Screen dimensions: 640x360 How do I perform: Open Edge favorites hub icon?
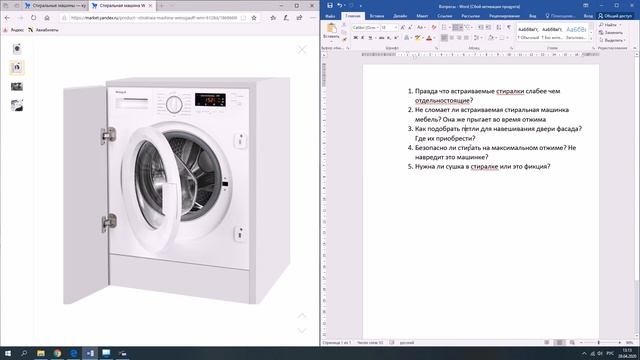(273, 18)
